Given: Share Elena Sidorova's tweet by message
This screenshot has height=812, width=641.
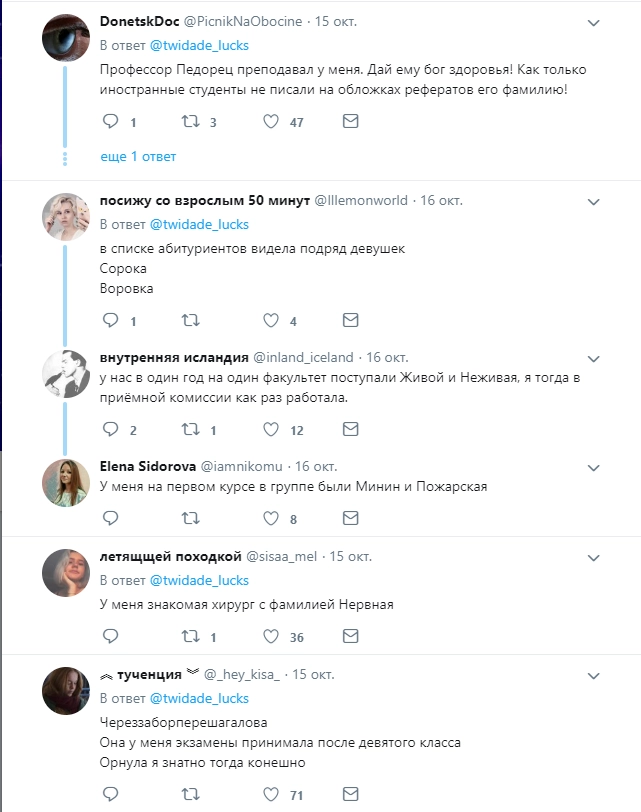Looking at the screenshot, I should tap(350, 519).
